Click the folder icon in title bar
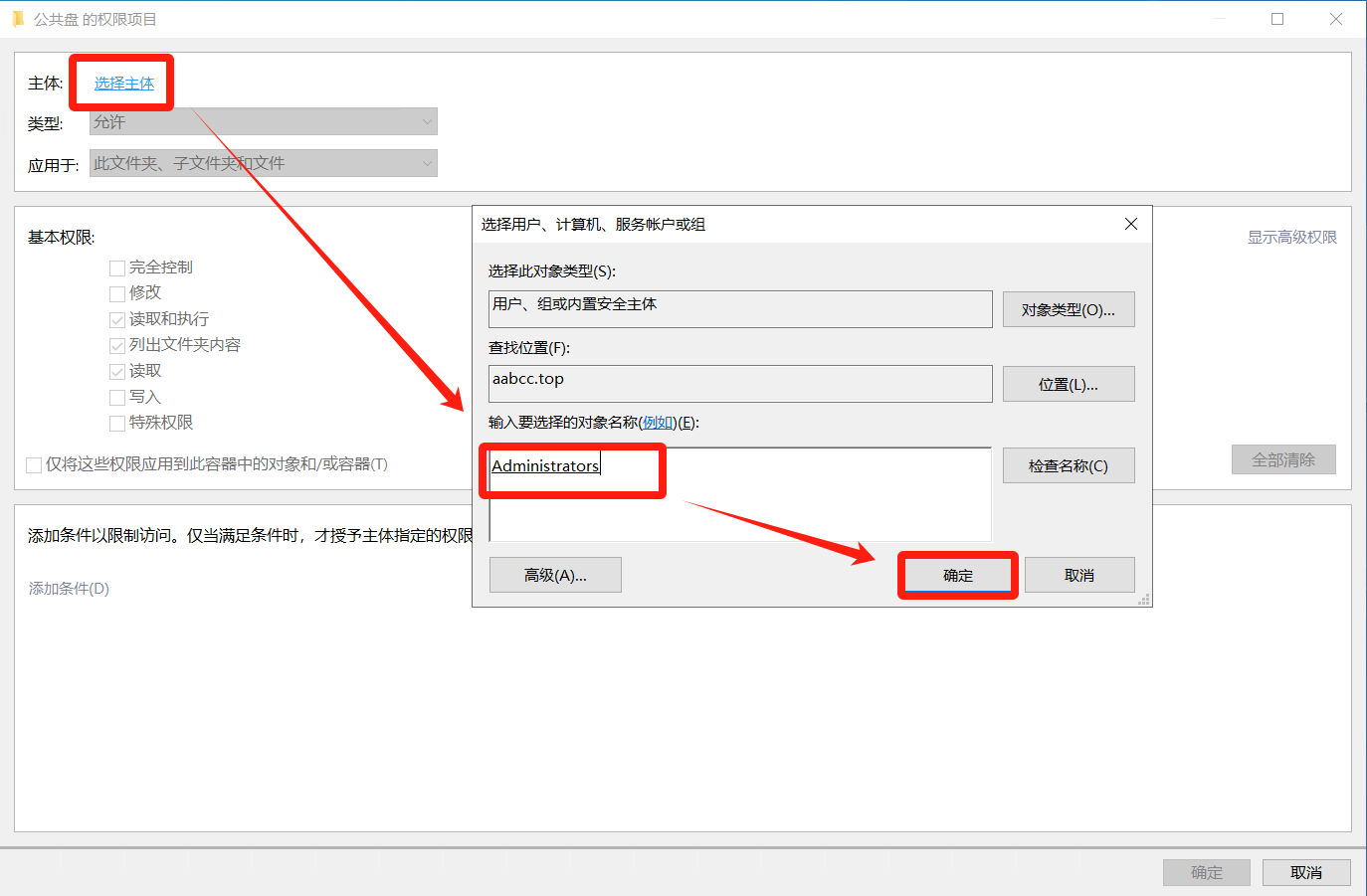The width and height of the screenshot is (1367, 896). click(18, 19)
